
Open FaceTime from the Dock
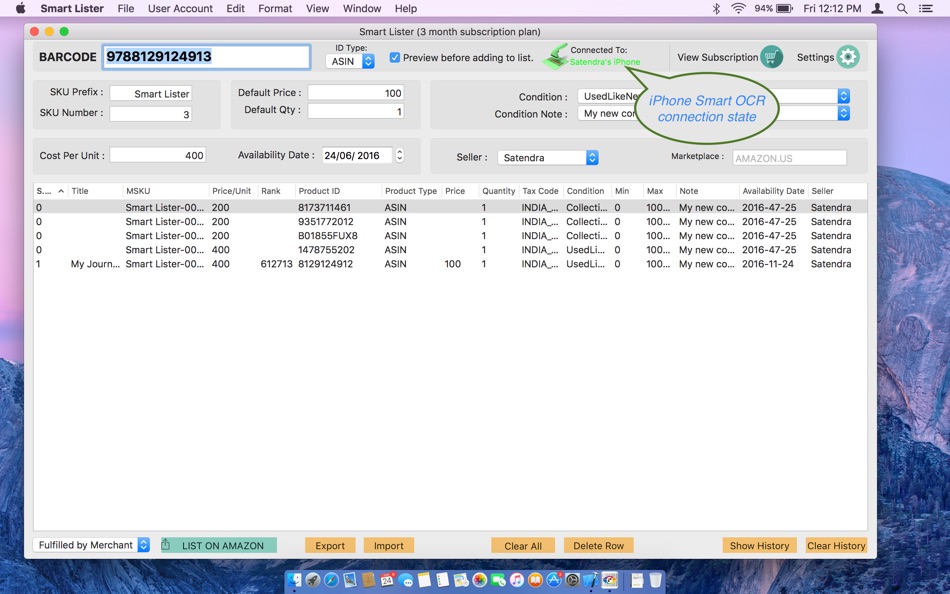tap(498, 580)
